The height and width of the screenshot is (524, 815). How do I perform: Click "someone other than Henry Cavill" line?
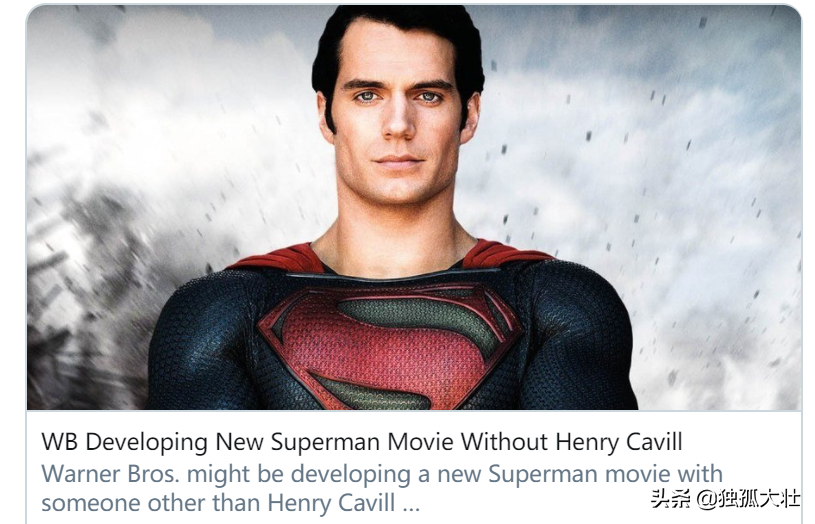point(218,503)
